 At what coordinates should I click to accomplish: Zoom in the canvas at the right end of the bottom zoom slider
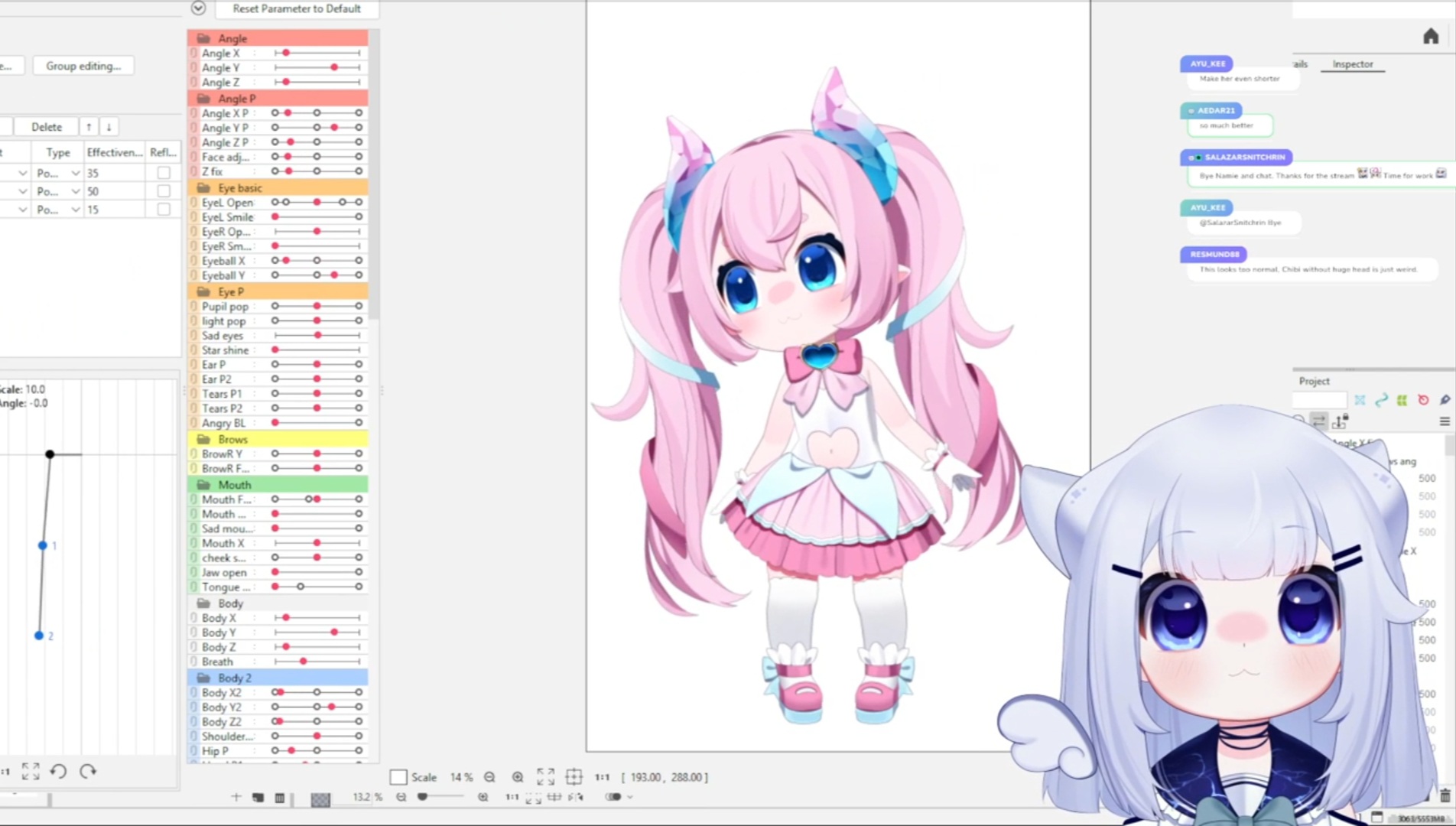pos(483,797)
